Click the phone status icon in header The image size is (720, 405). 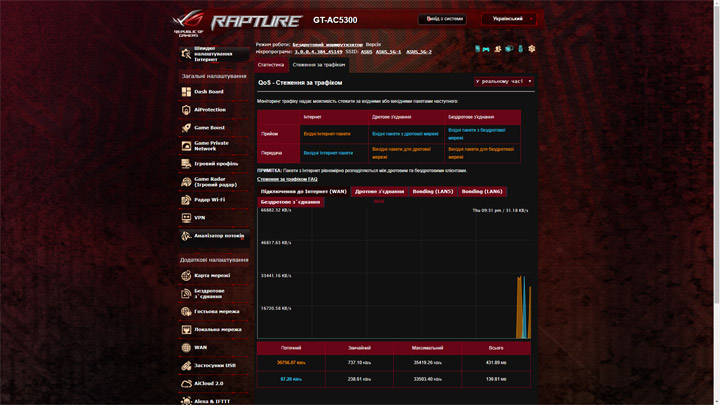pos(478,49)
